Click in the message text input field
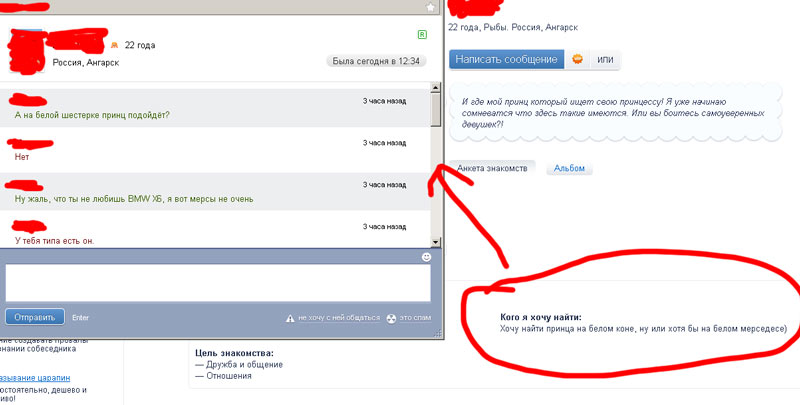 (x=218, y=282)
